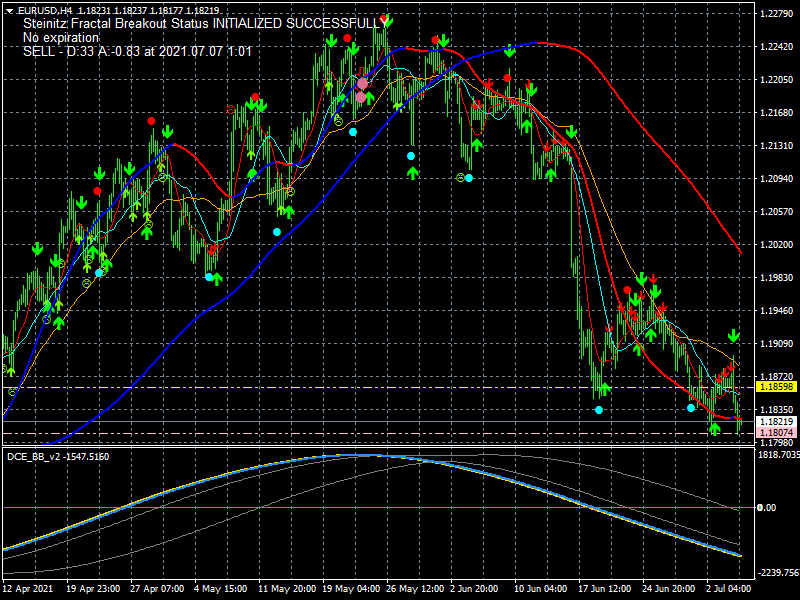Click the DCE_BB_v2 -1547.5160 indicator label
Screen dimensions: 800x600
[58, 457]
